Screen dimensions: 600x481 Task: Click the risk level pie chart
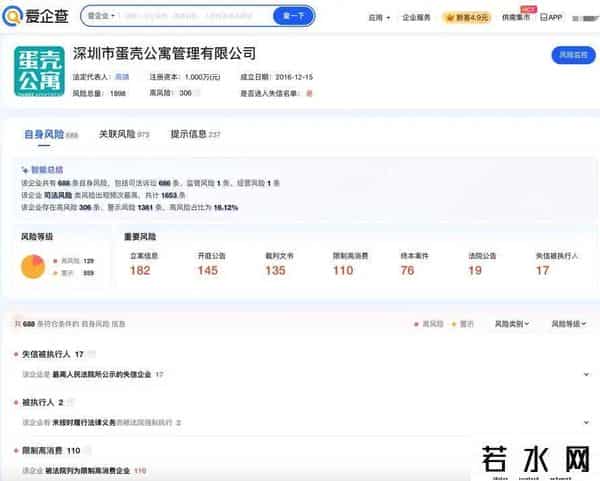coord(33,267)
